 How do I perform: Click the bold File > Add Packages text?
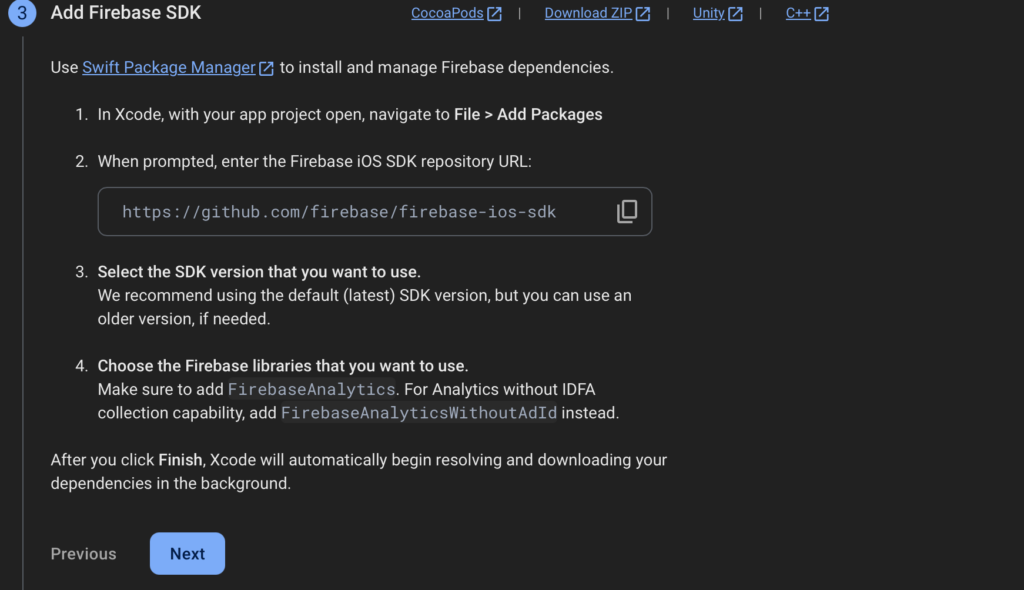(x=528, y=114)
